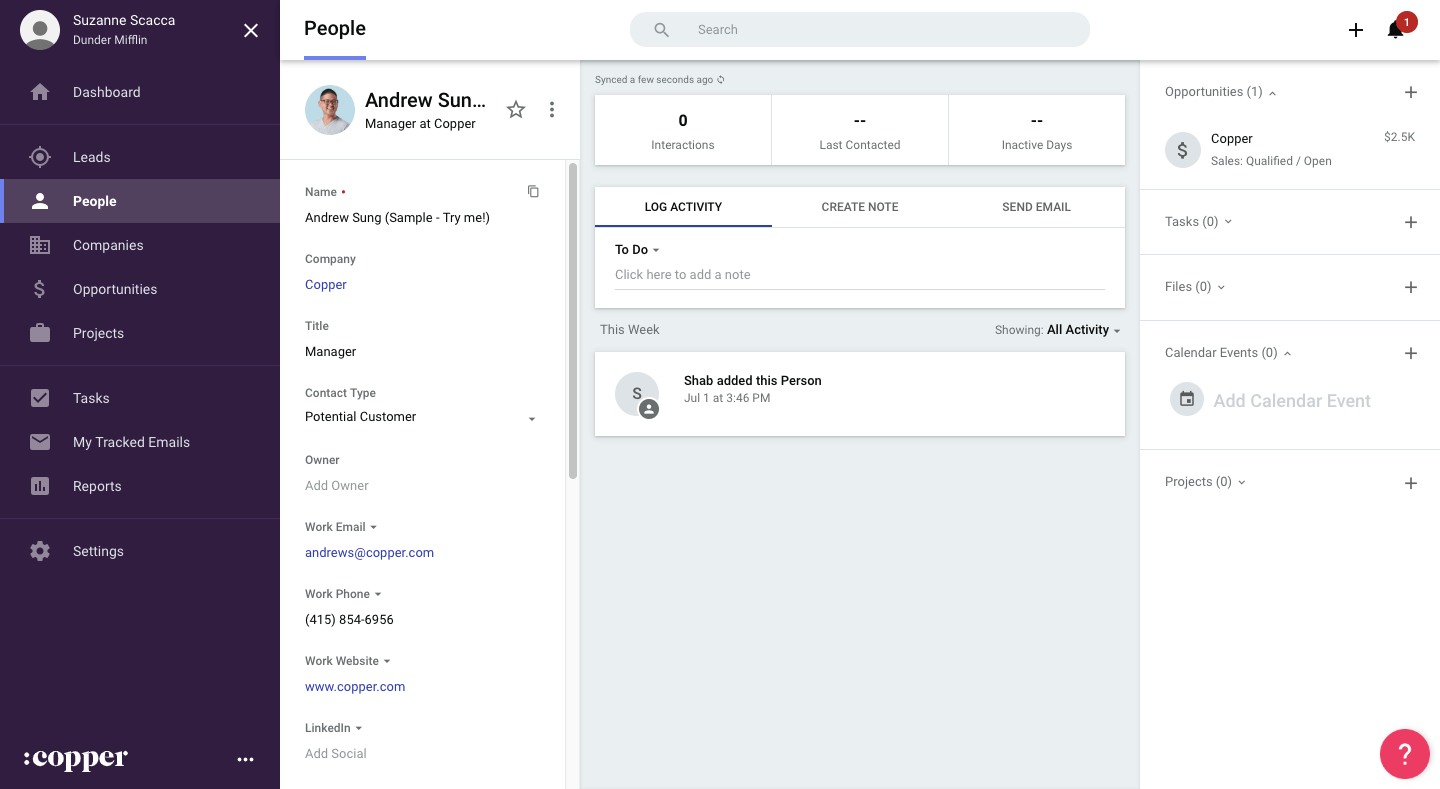1440x789 pixels.
Task: Add a new task with the plus icon
Action: click(x=1411, y=222)
